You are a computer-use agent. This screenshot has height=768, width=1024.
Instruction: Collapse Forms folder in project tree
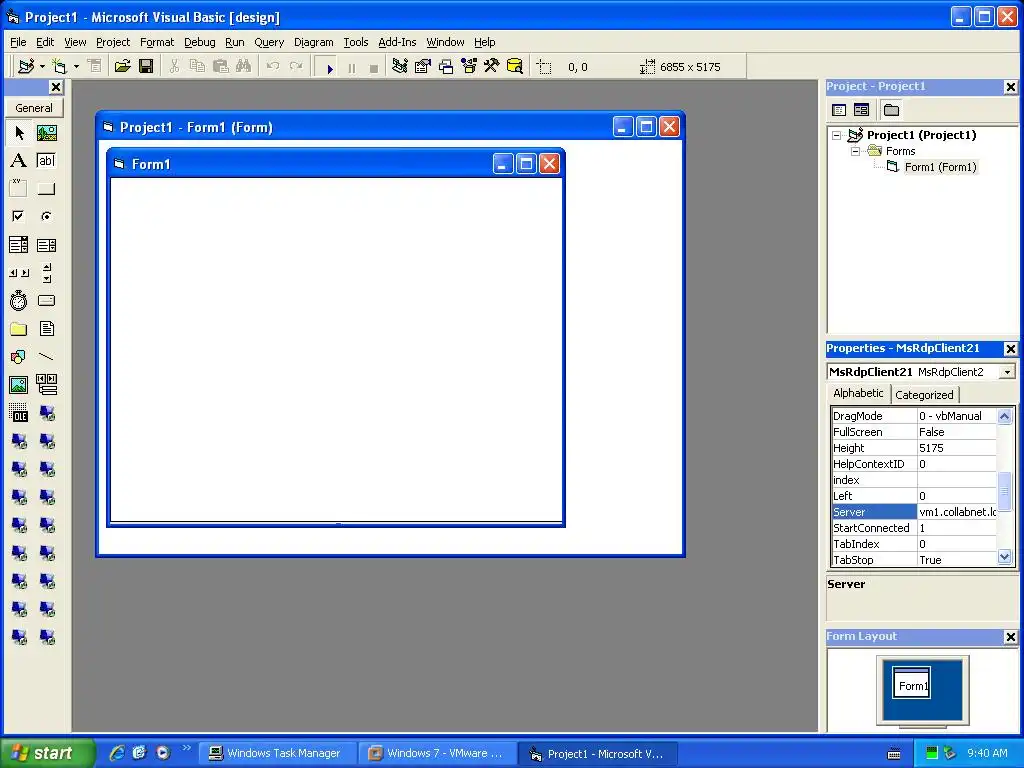855,151
